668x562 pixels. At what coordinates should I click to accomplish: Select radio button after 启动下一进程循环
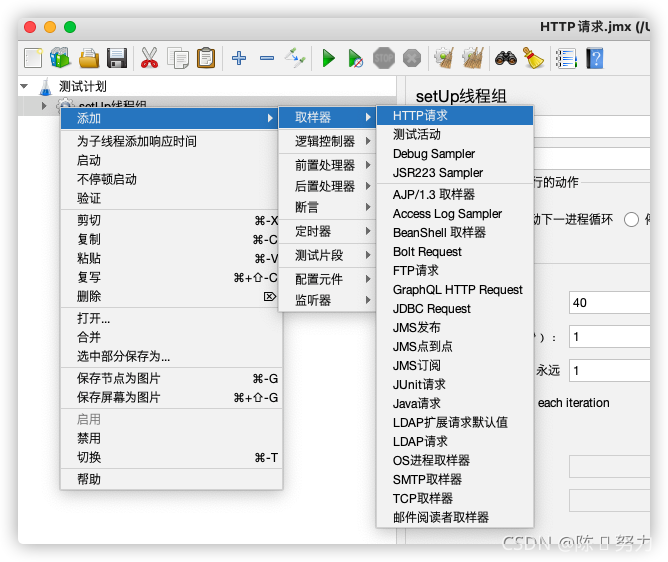pos(631,220)
